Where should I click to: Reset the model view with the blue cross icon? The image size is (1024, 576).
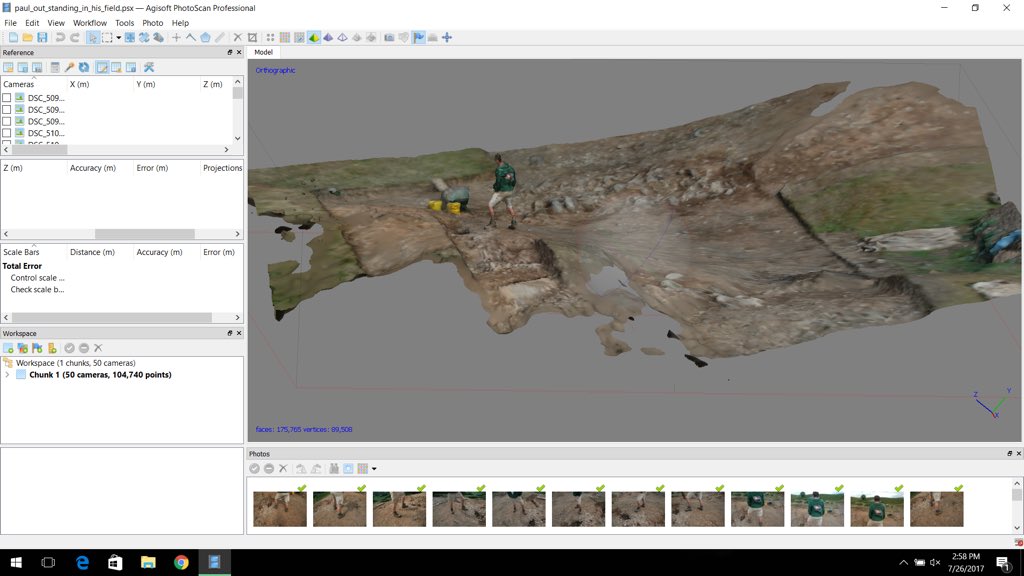(447, 38)
